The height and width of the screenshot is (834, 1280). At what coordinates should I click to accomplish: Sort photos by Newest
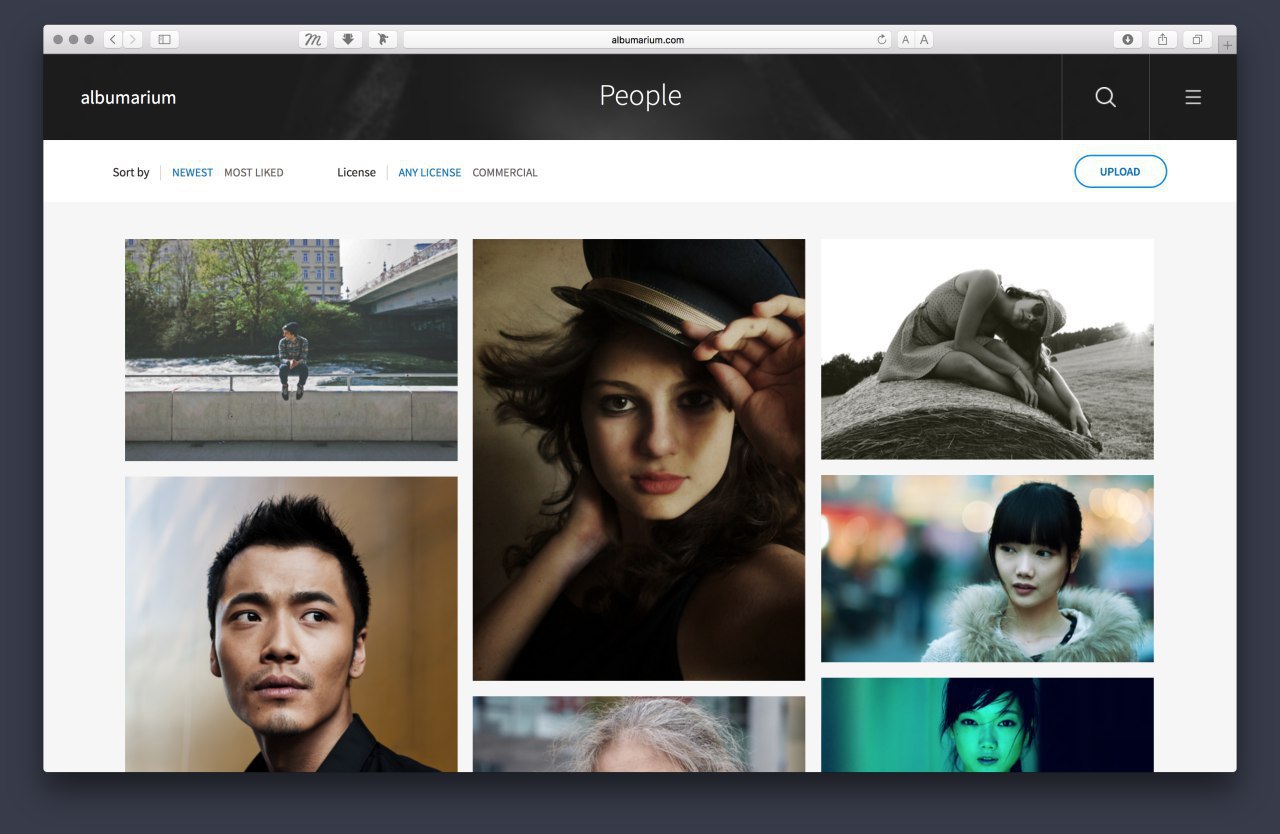point(192,172)
